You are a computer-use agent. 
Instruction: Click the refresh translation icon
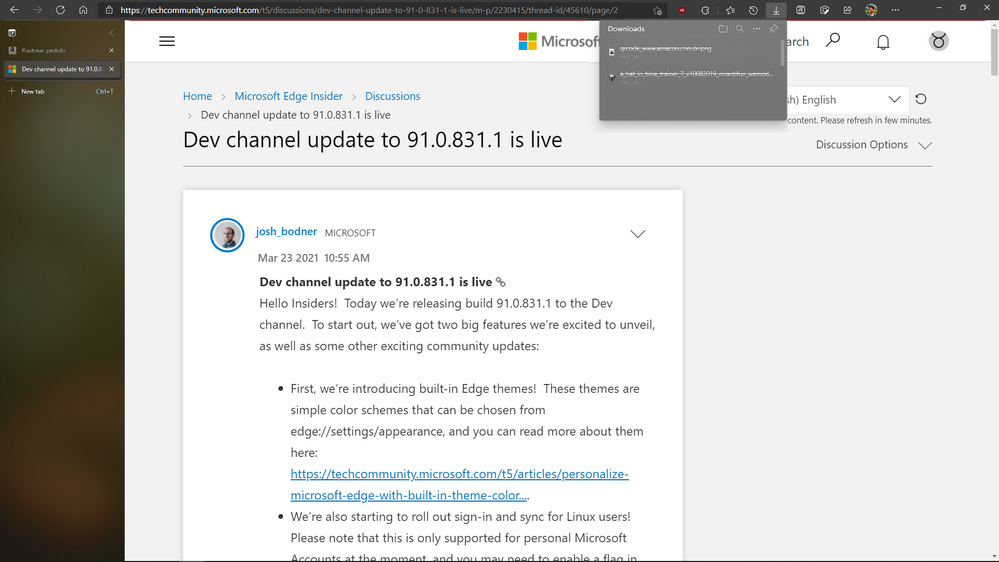[x=921, y=99]
